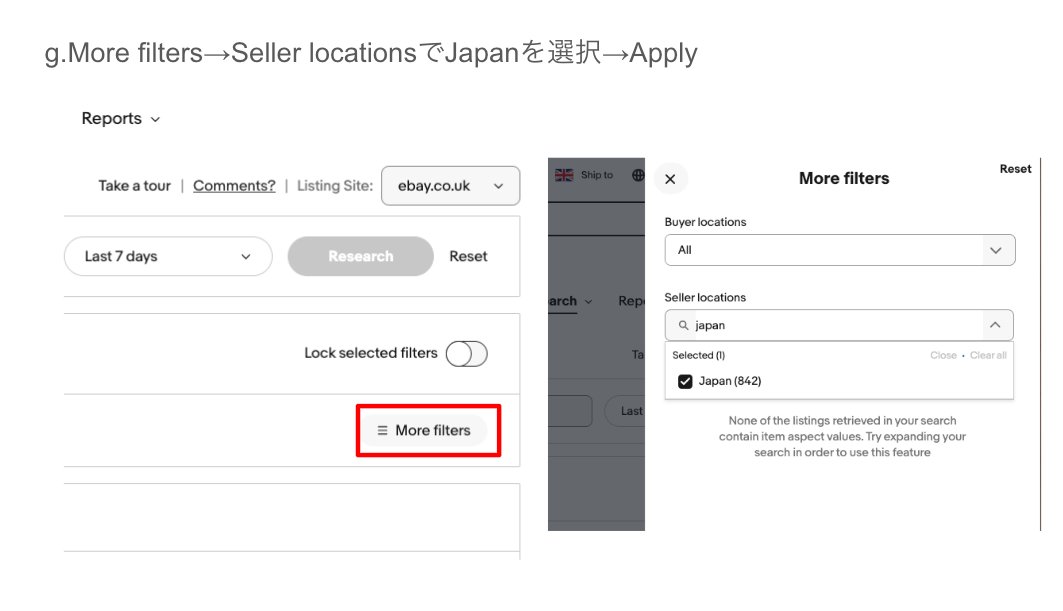Viewport: 1063px width, 611px height.
Task: Toggle the Lock selected filters switch
Action: [466, 354]
